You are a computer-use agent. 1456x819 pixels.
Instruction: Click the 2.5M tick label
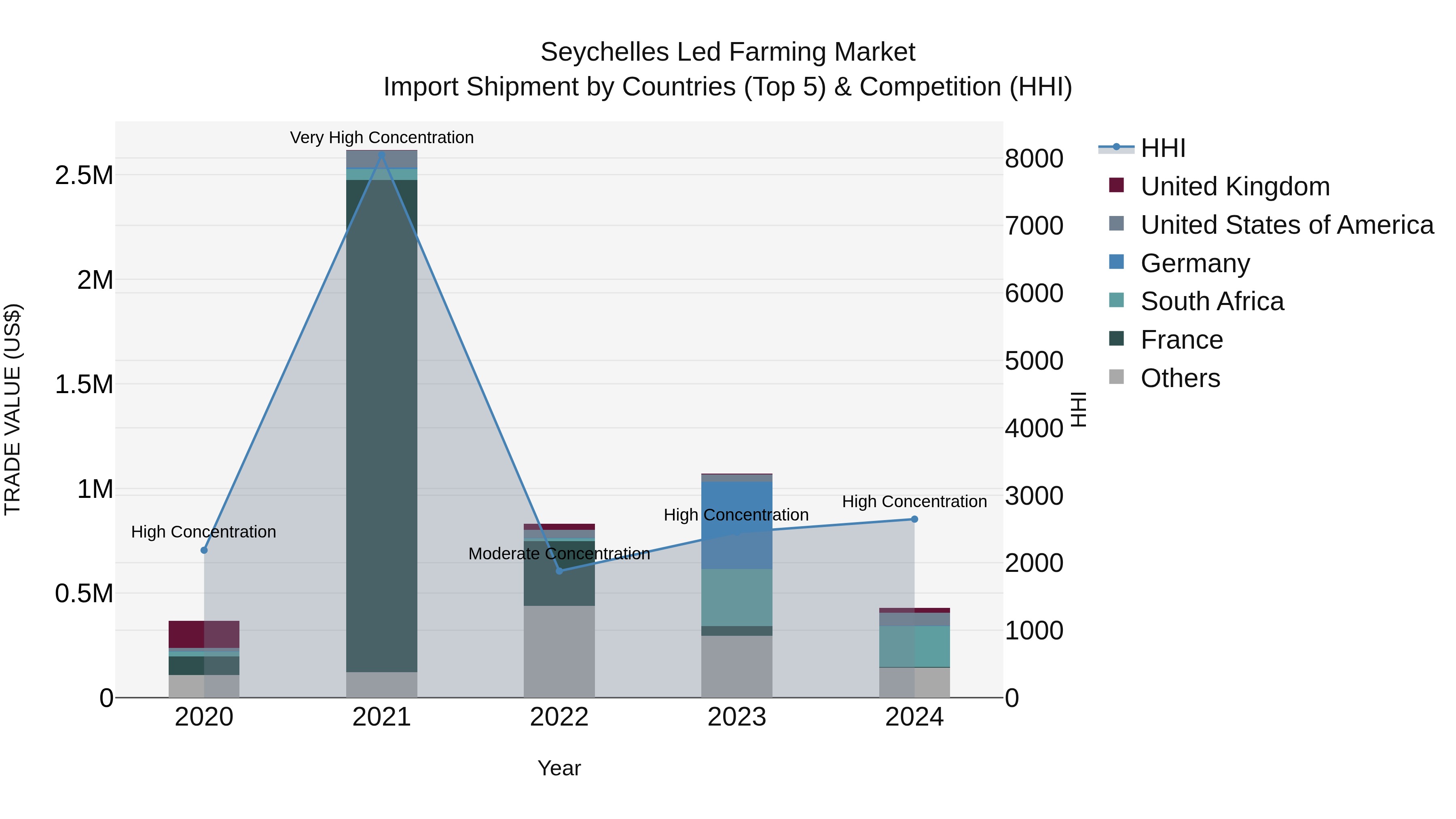coord(84,175)
